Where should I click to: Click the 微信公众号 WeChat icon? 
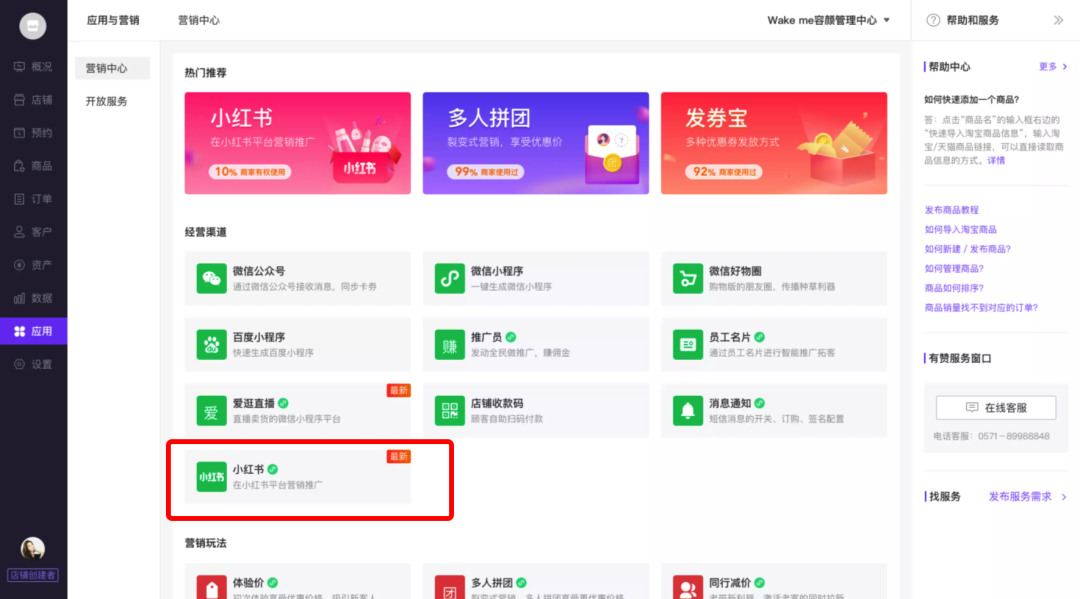211,278
